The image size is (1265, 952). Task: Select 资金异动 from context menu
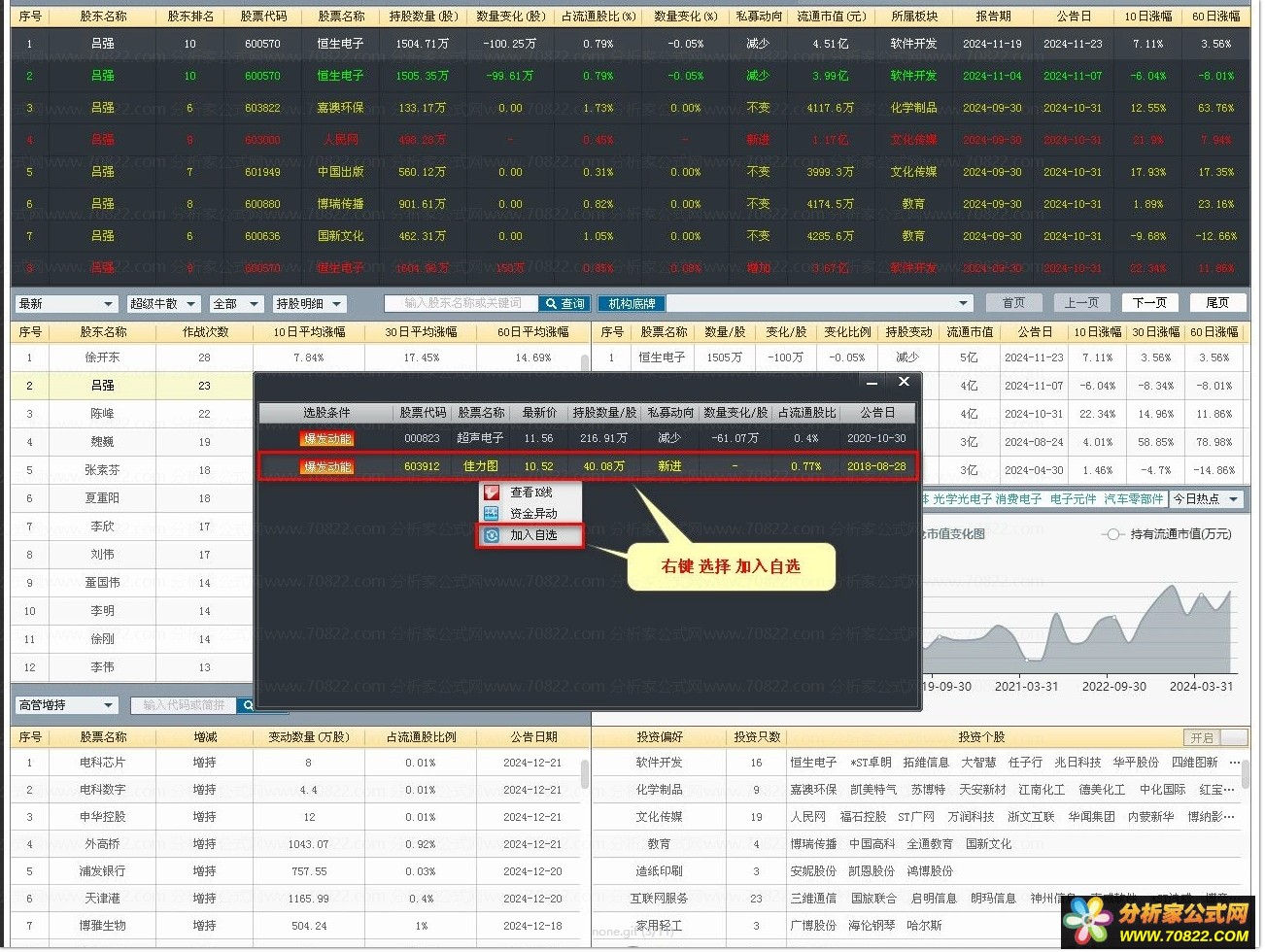pyautogui.click(x=531, y=513)
